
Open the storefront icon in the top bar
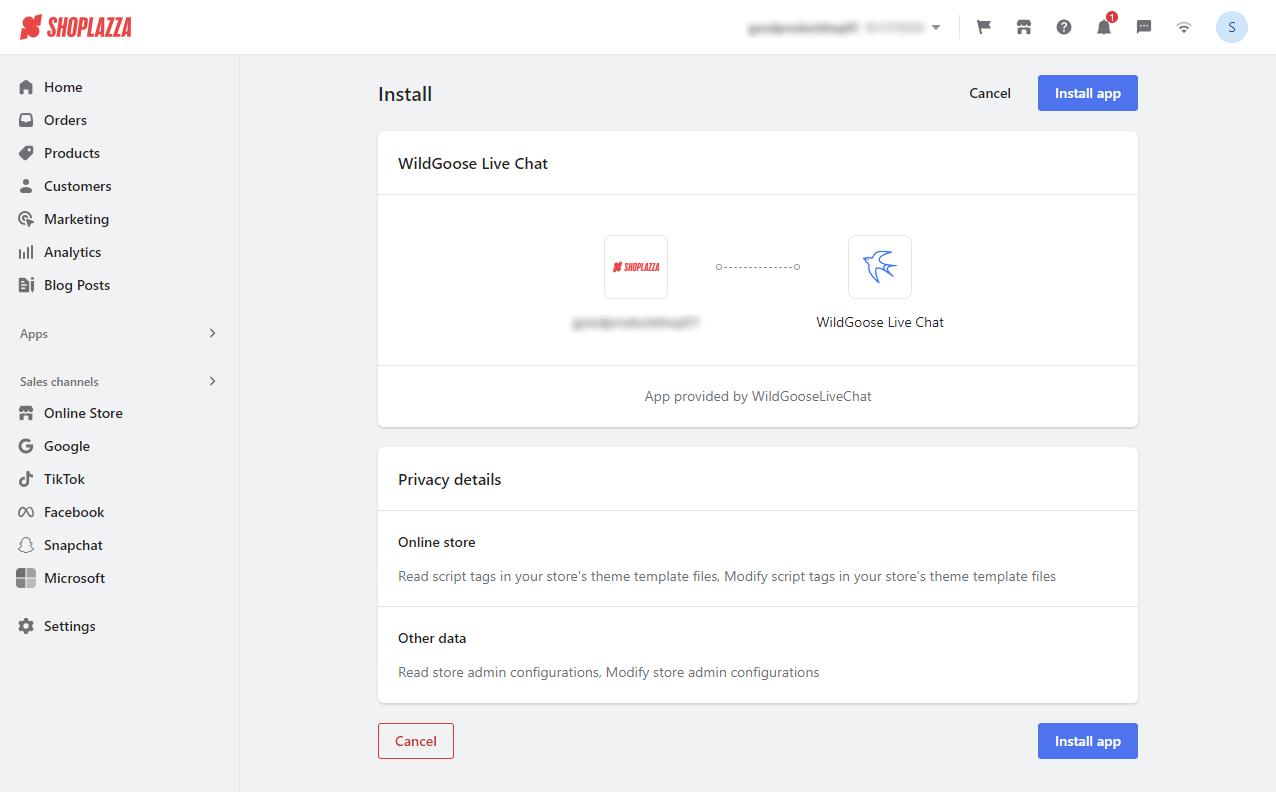(x=1024, y=27)
